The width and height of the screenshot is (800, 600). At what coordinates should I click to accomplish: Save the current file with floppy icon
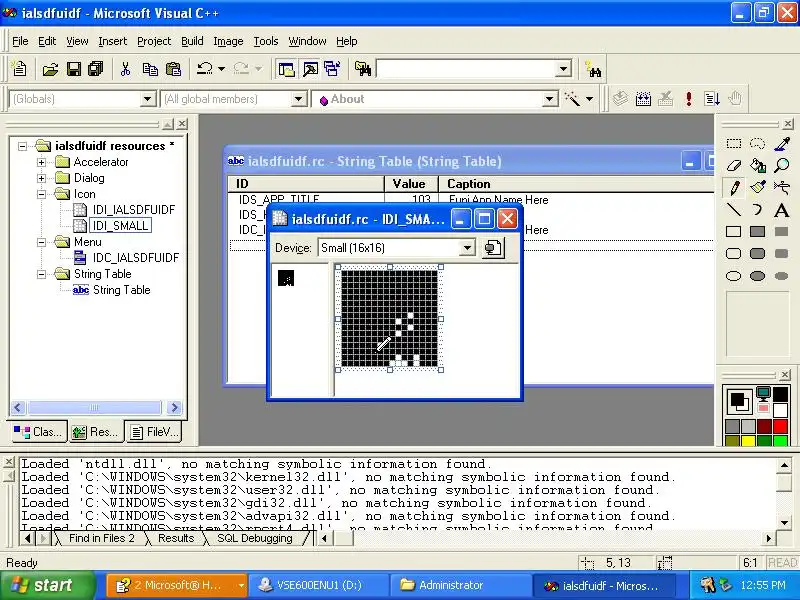[73, 69]
